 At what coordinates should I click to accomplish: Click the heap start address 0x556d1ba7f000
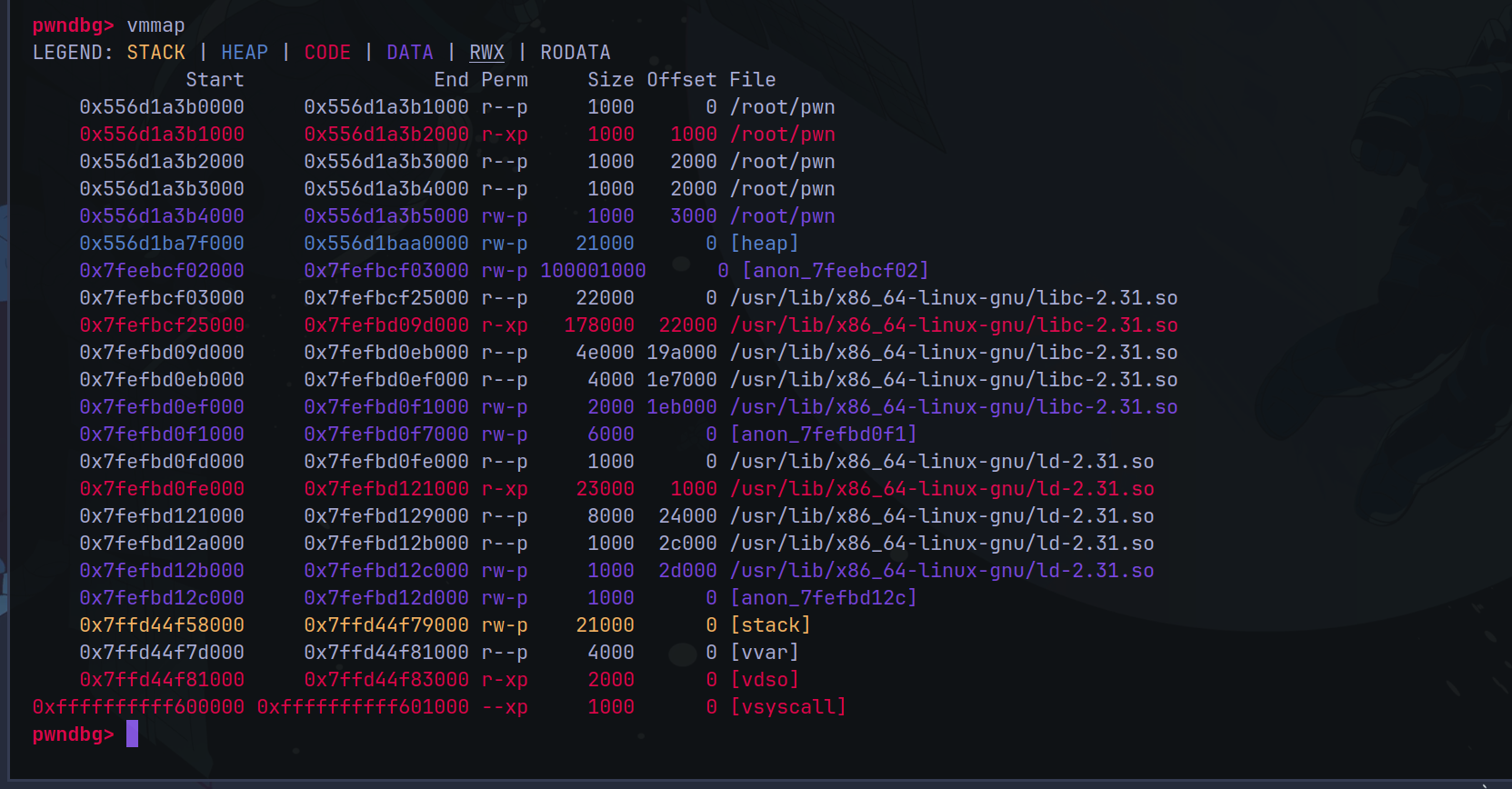click(162, 244)
